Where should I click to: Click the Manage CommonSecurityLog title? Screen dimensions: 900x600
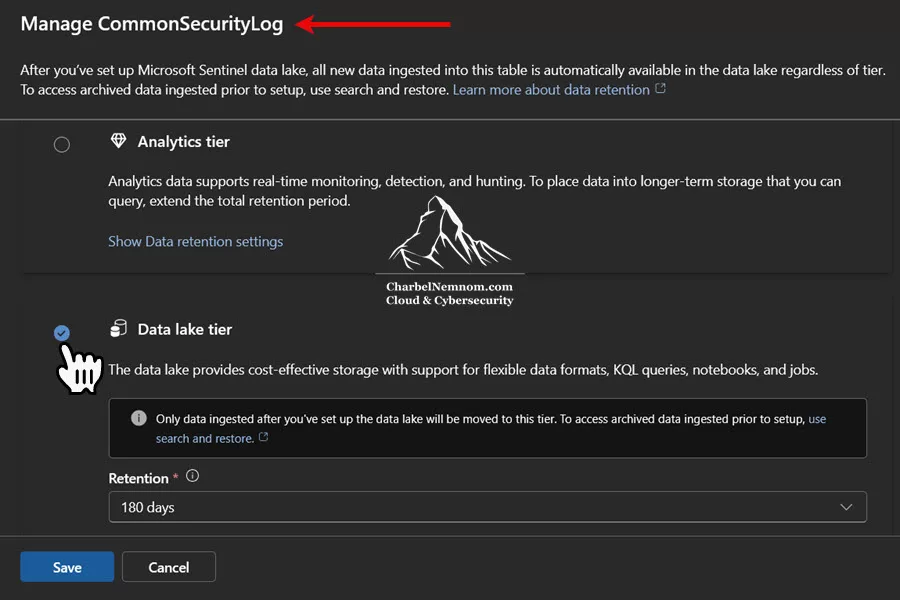tap(152, 24)
